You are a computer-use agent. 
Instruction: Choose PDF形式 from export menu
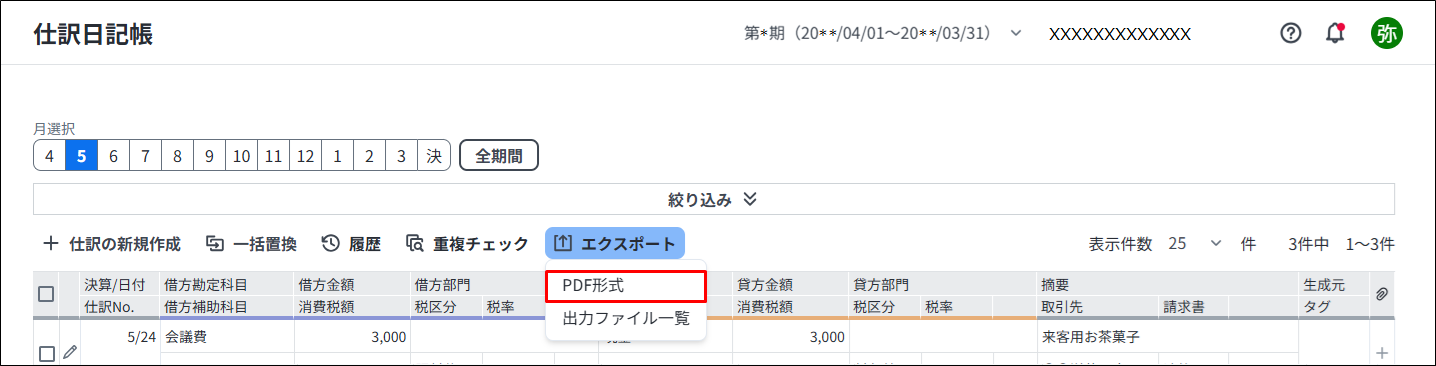pos(626,285)
